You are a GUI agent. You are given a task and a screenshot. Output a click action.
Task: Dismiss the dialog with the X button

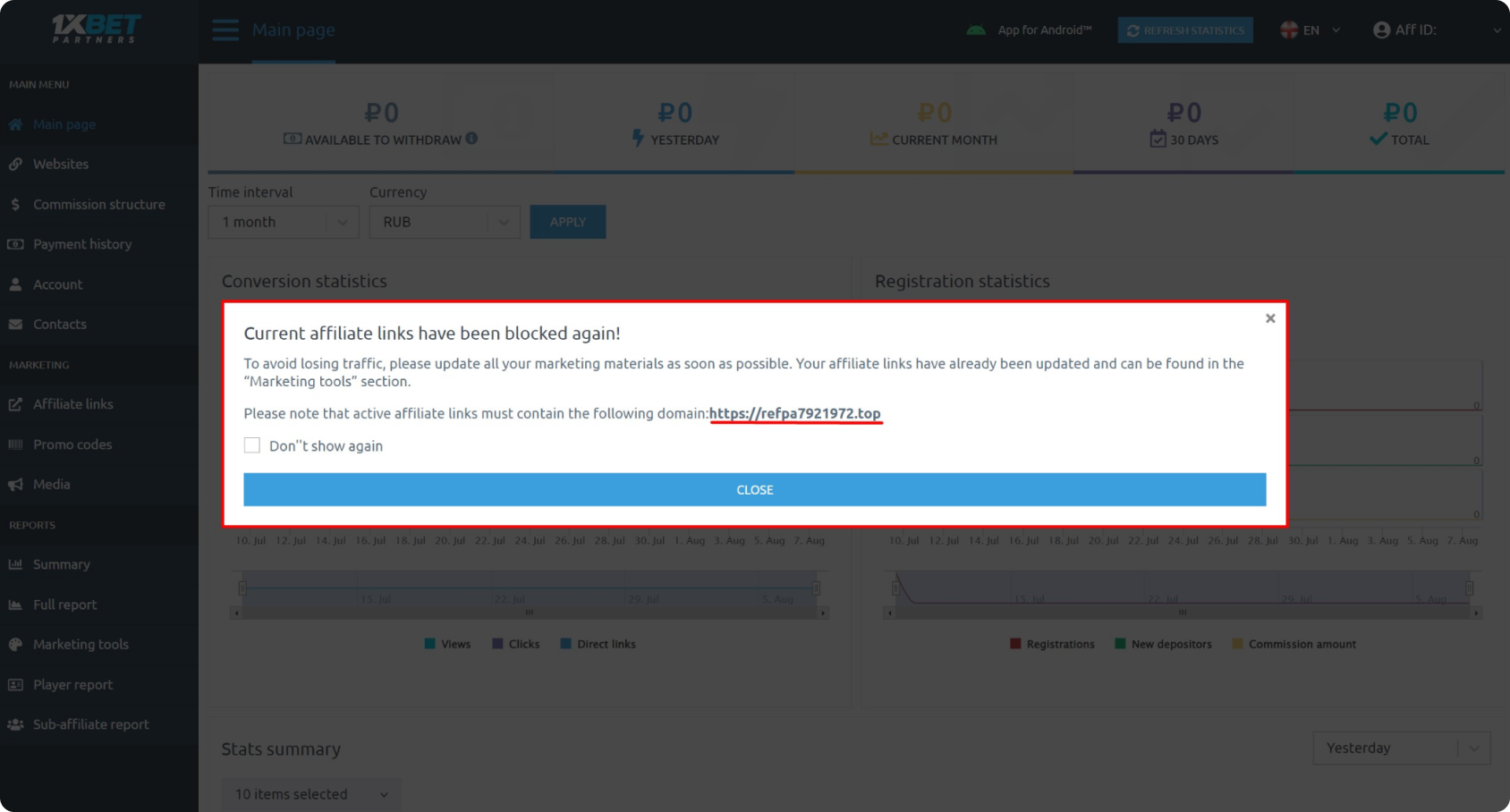[1270, 318]
